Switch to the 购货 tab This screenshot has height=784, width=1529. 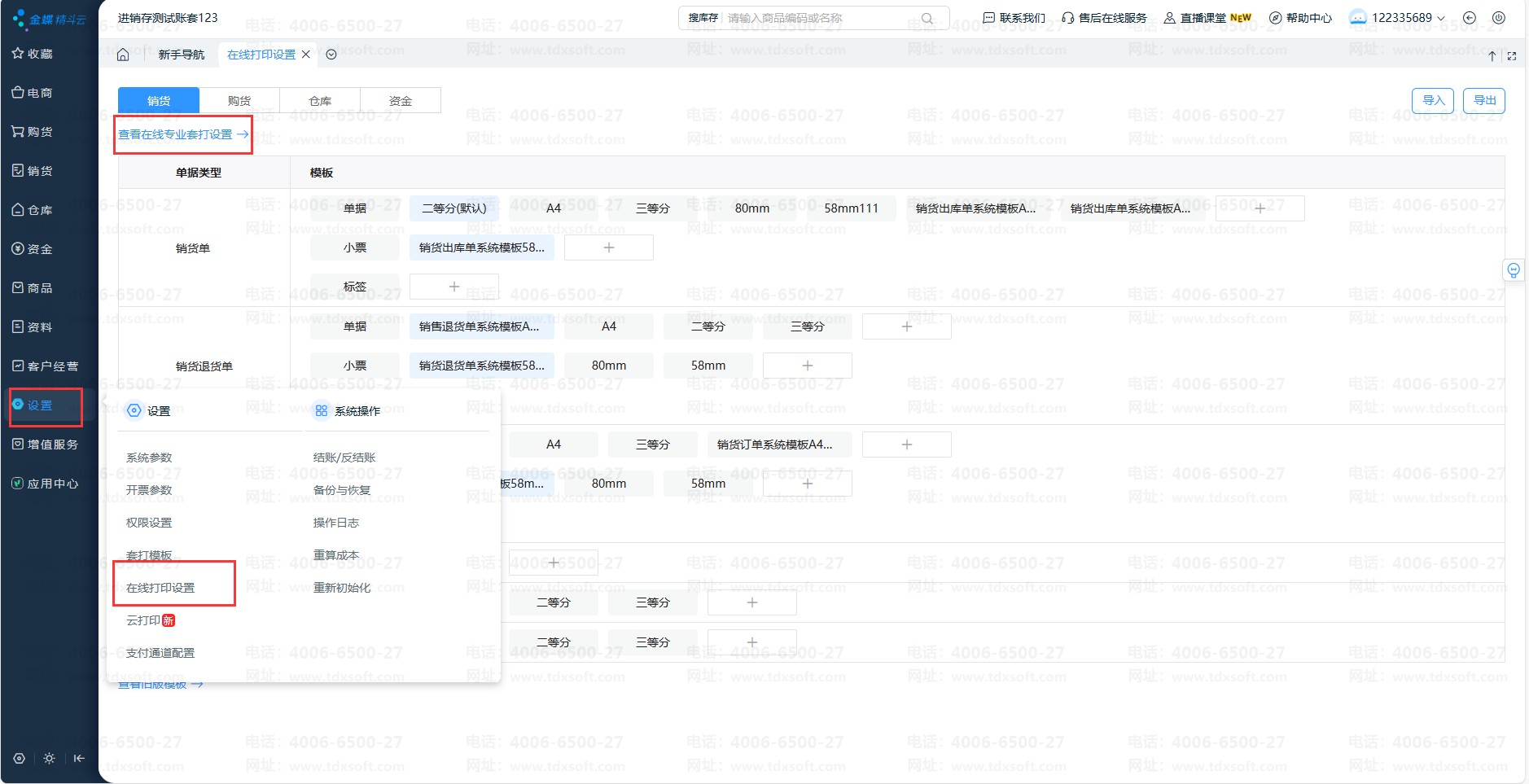coord(239,101)
